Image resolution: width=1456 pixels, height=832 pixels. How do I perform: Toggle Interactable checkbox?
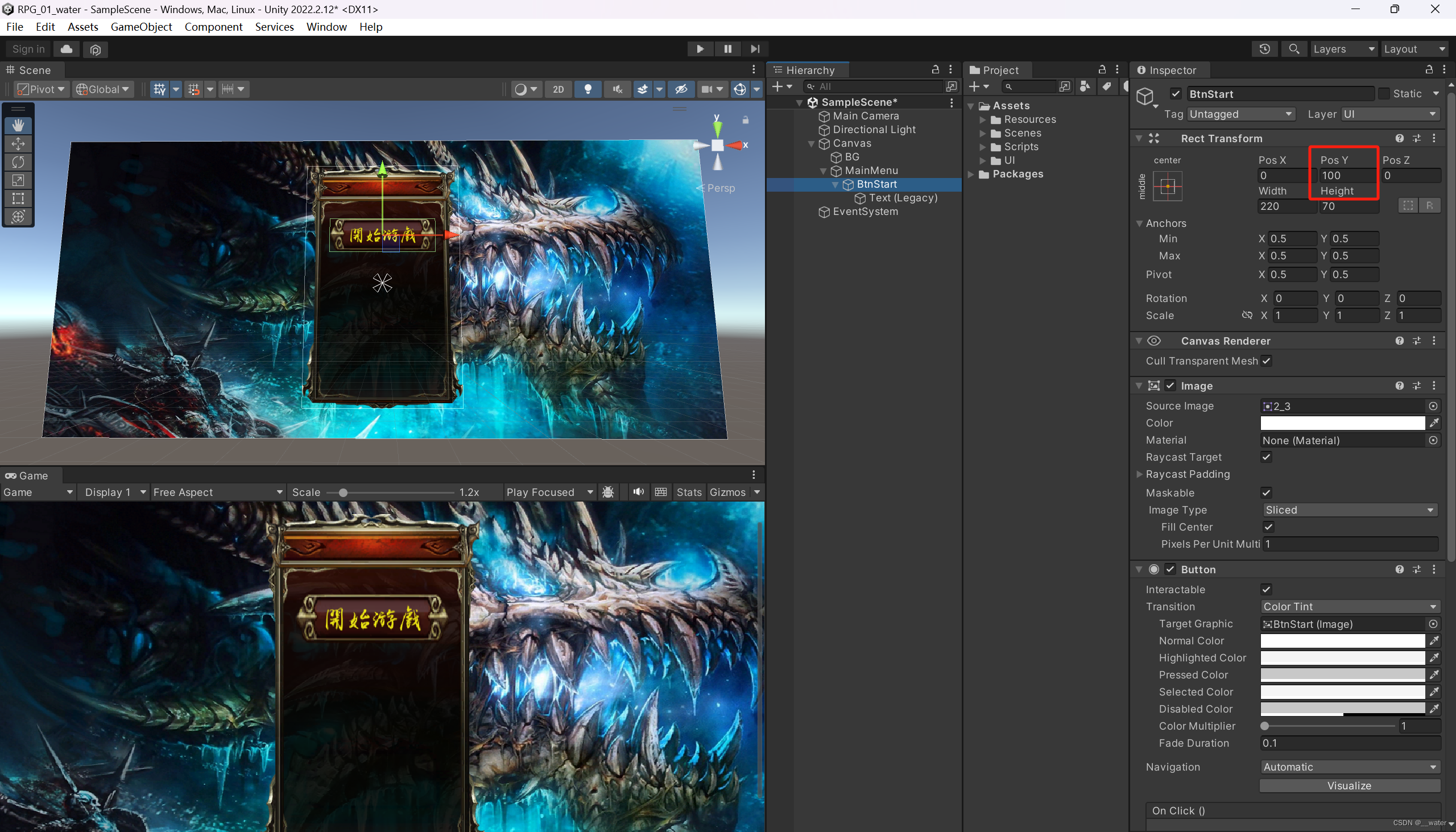[1266, 589]
